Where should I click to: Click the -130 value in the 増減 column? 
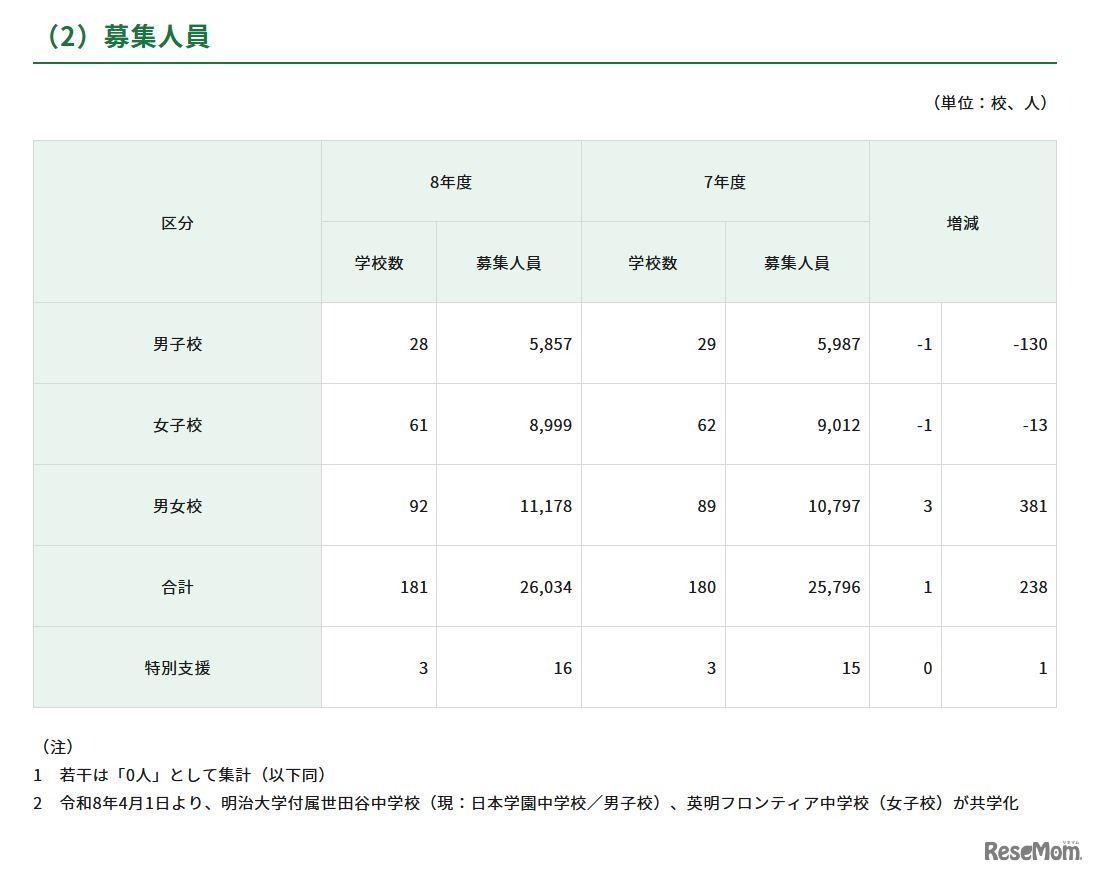(1027, 341)
